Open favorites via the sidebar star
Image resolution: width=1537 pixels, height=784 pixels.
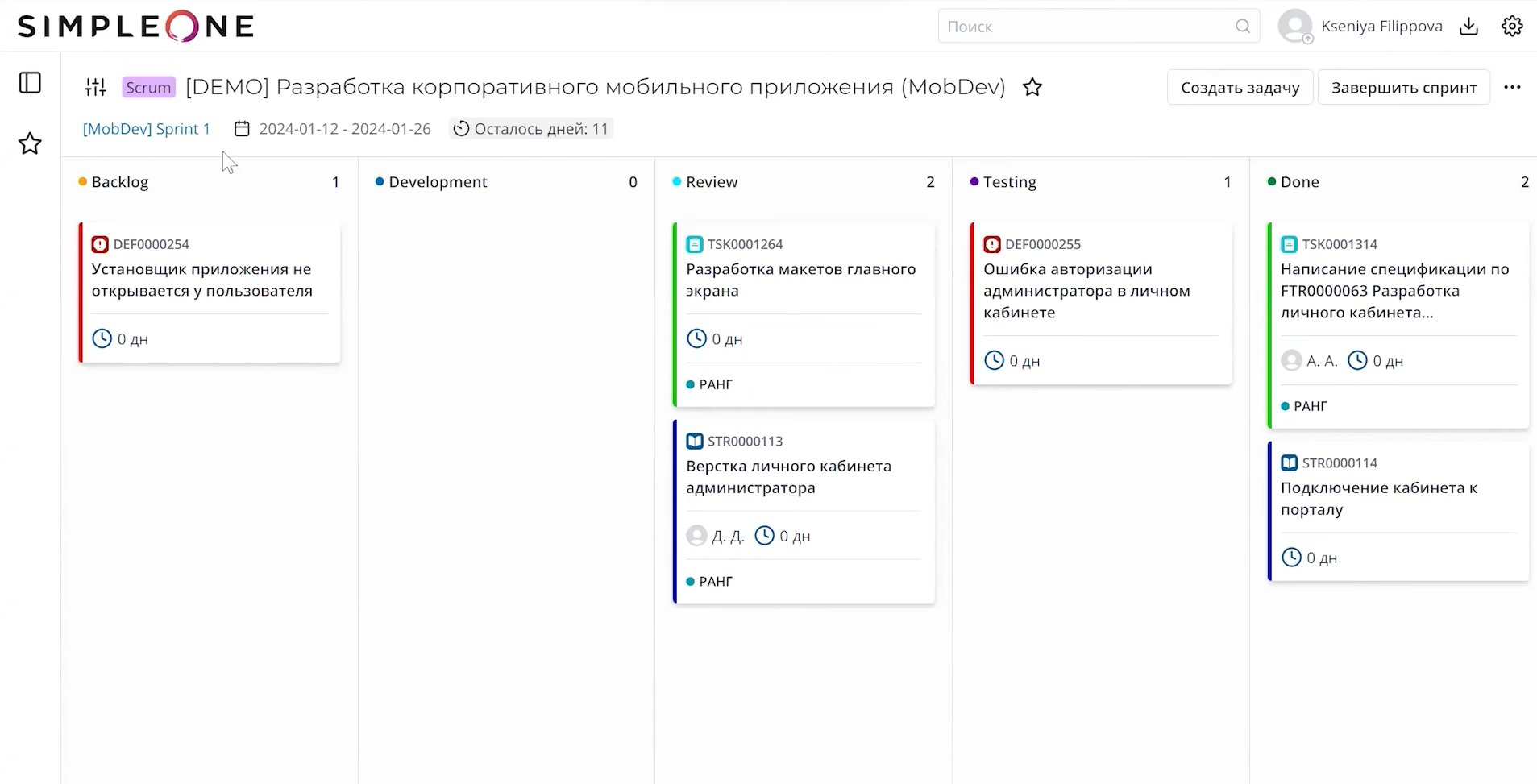tap(30, 143)
